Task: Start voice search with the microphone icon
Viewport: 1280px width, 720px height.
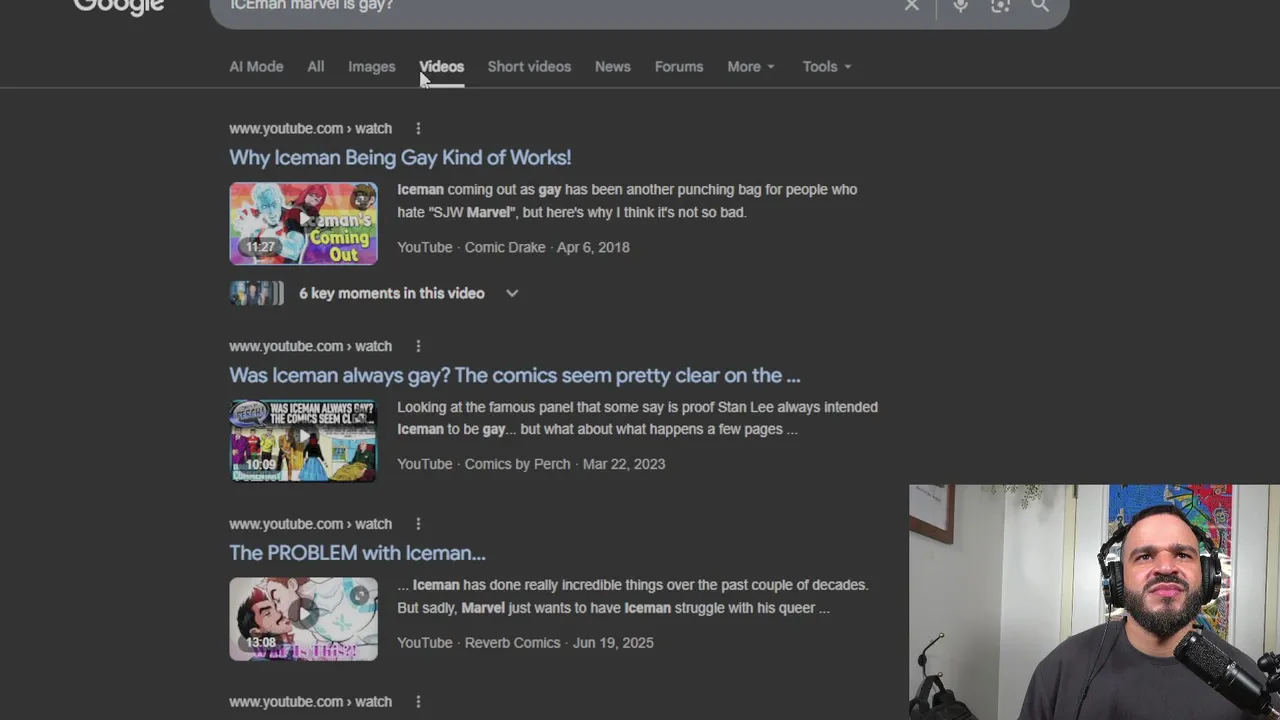Action: pyautogui.click(x=960, y=5)
